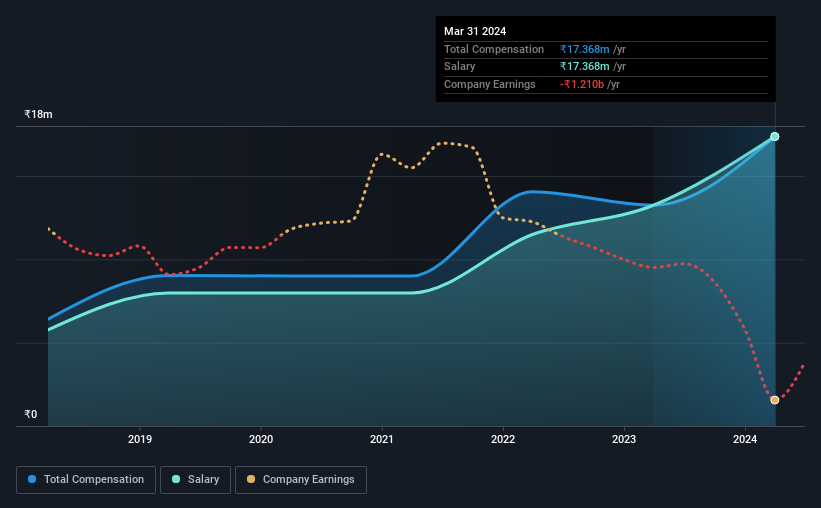Image resolution: width=821 pixels, height=508 pixels.
Task: Click the 2023 x-axis label
Action: point(624,439)
